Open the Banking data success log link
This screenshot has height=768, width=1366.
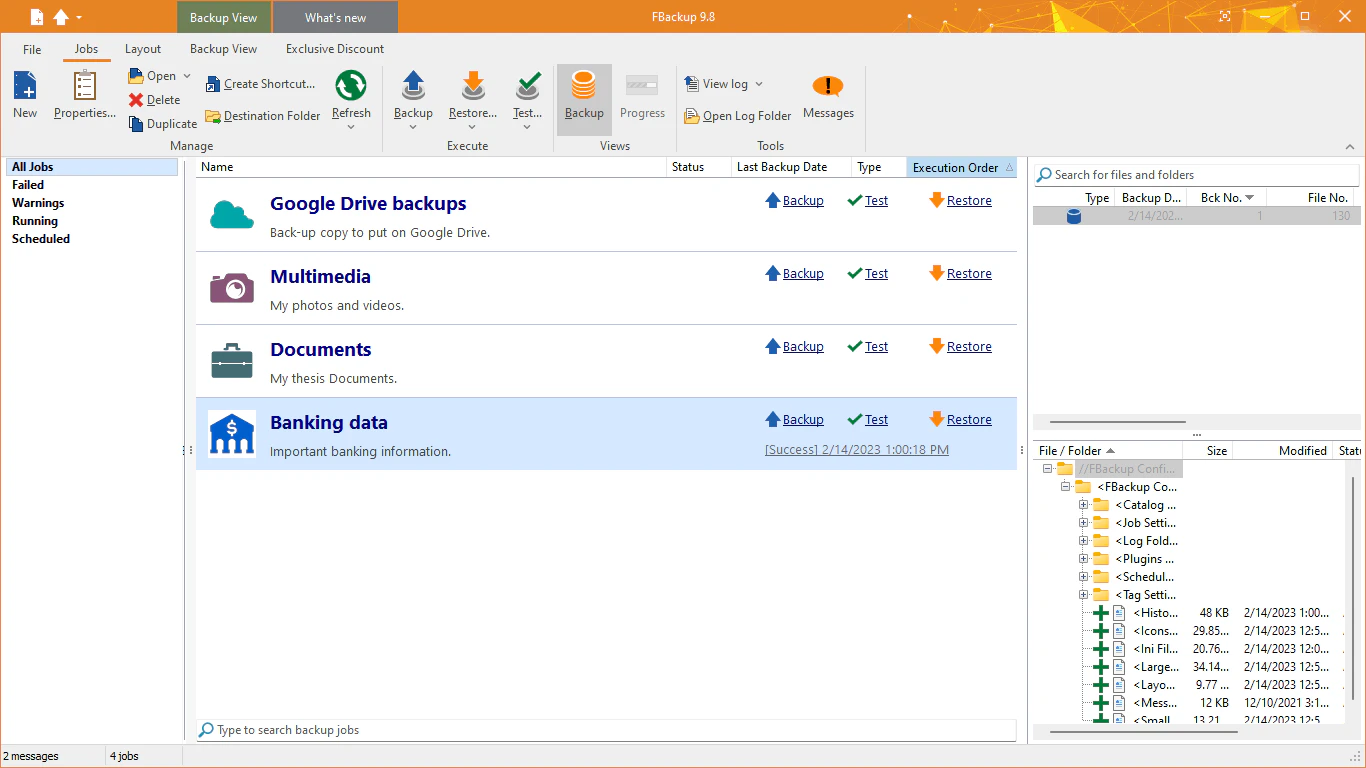click(857, 449)
